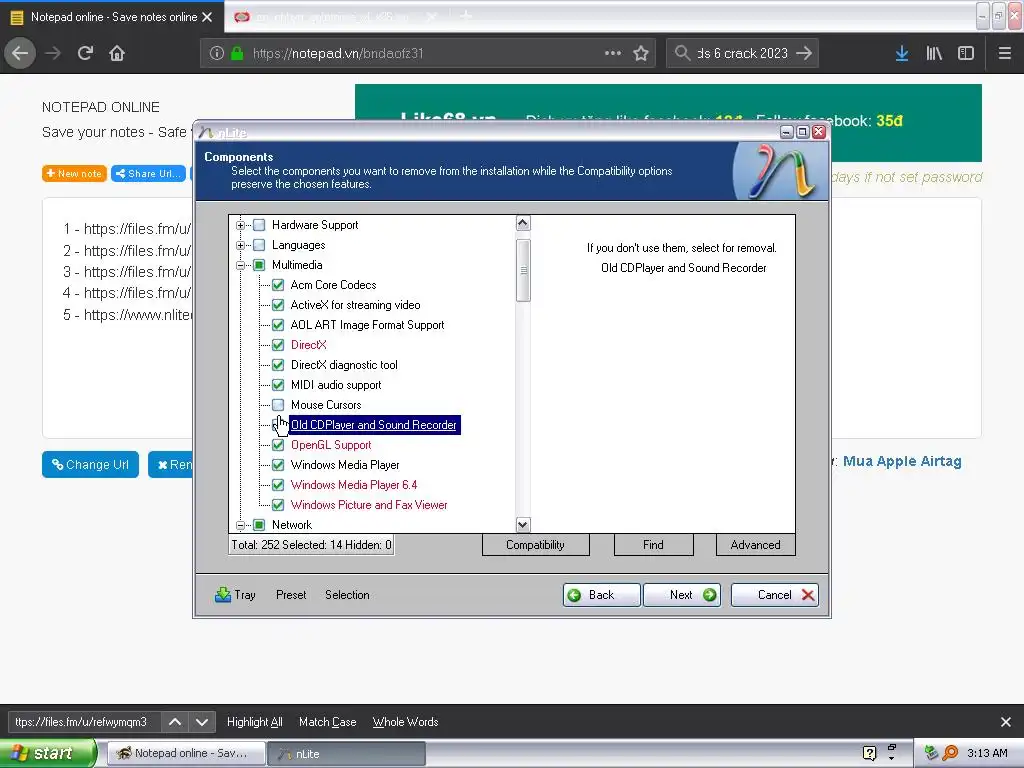Show site information for notepad.vn
Viewport: 1024px width, 768px height.
tap(217, 53)
